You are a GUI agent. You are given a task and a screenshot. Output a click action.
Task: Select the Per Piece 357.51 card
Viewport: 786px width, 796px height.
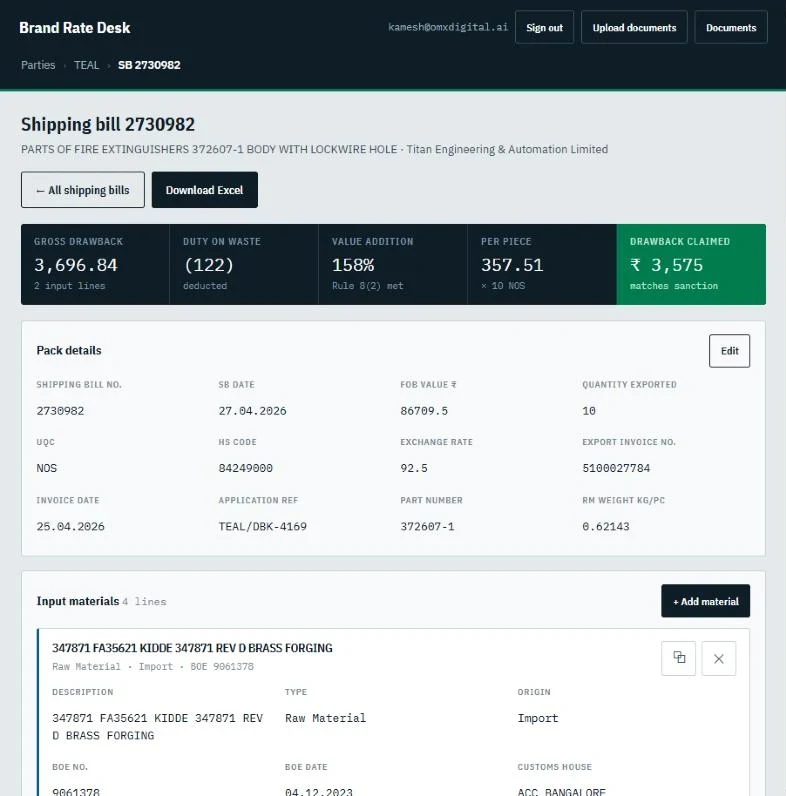click(x=542, y=264)
